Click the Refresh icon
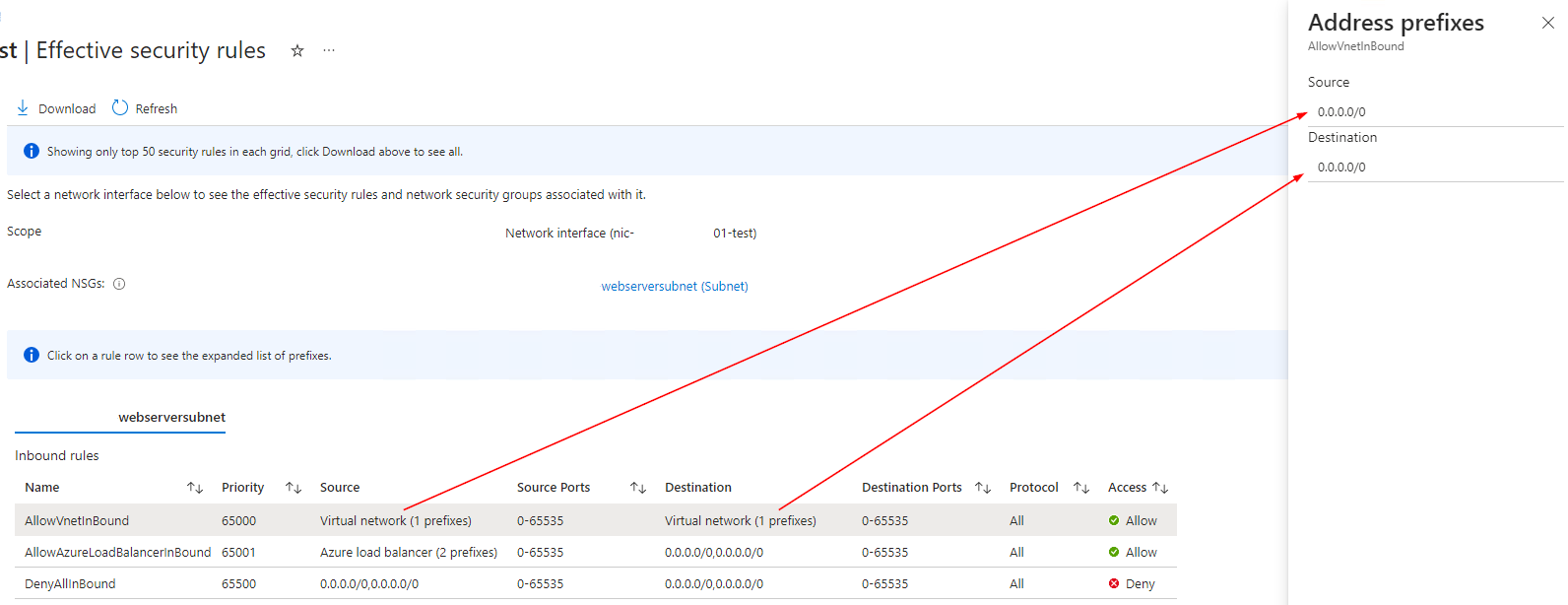This screenshot has height=605, width=1568. (x=120, y=107)
